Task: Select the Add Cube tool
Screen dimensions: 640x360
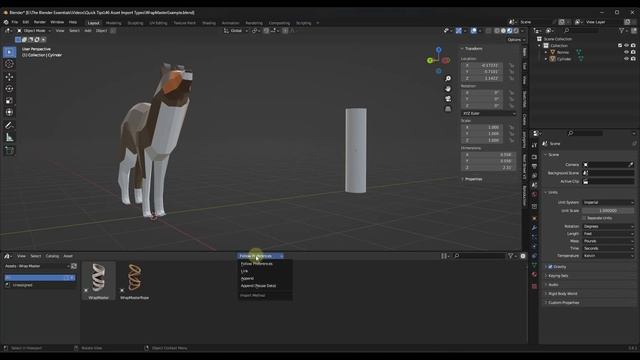Action: (9, 151)
